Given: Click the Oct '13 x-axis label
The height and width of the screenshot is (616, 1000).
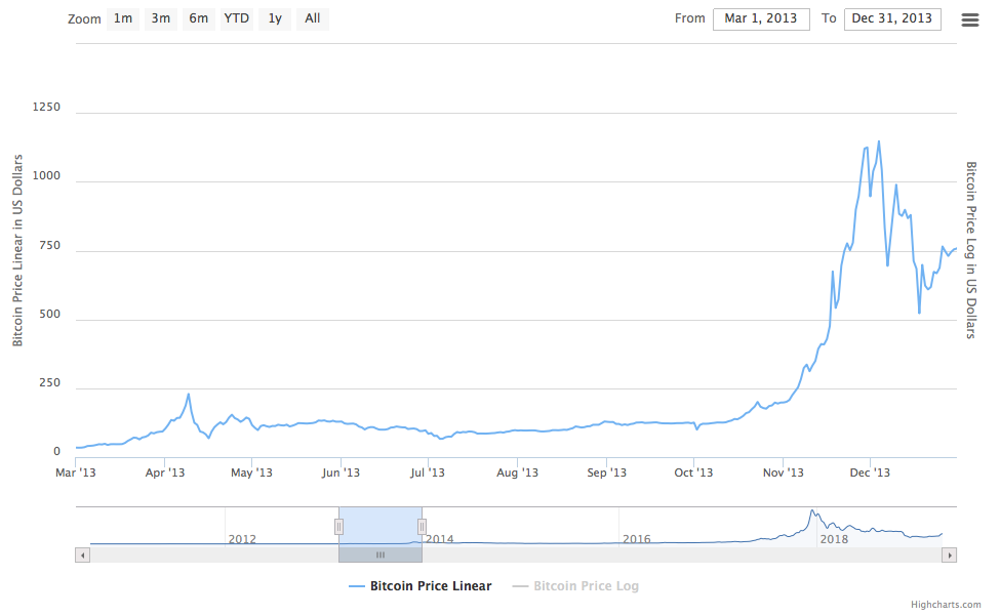Looking at the screenshot, I should 694,473.
